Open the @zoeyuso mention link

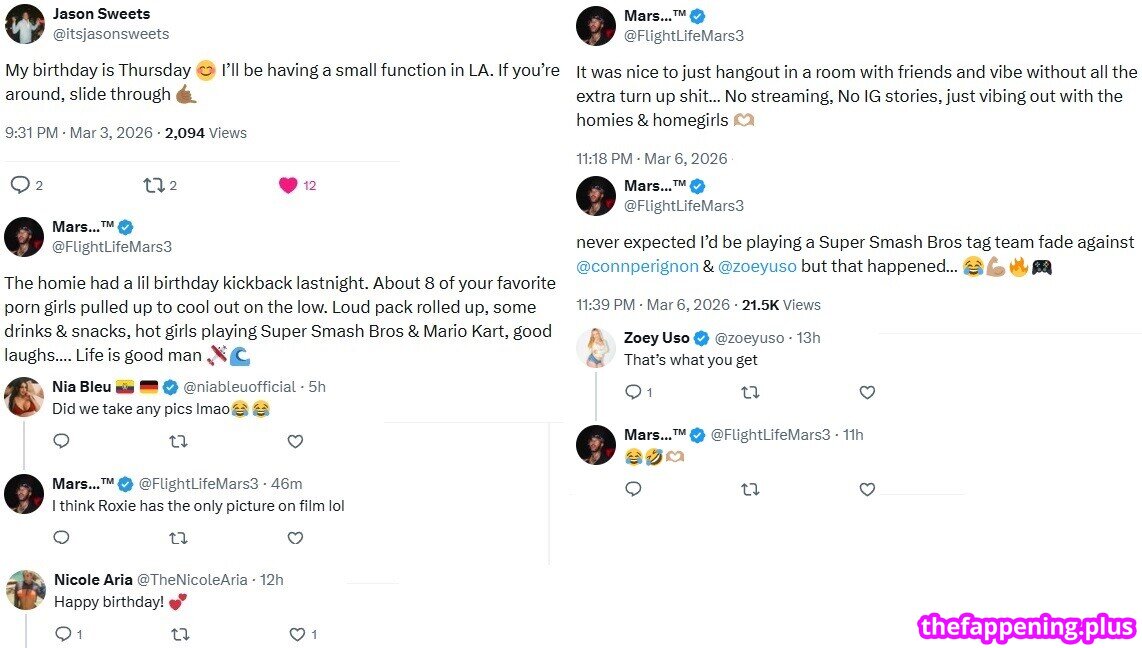(759, 267)
